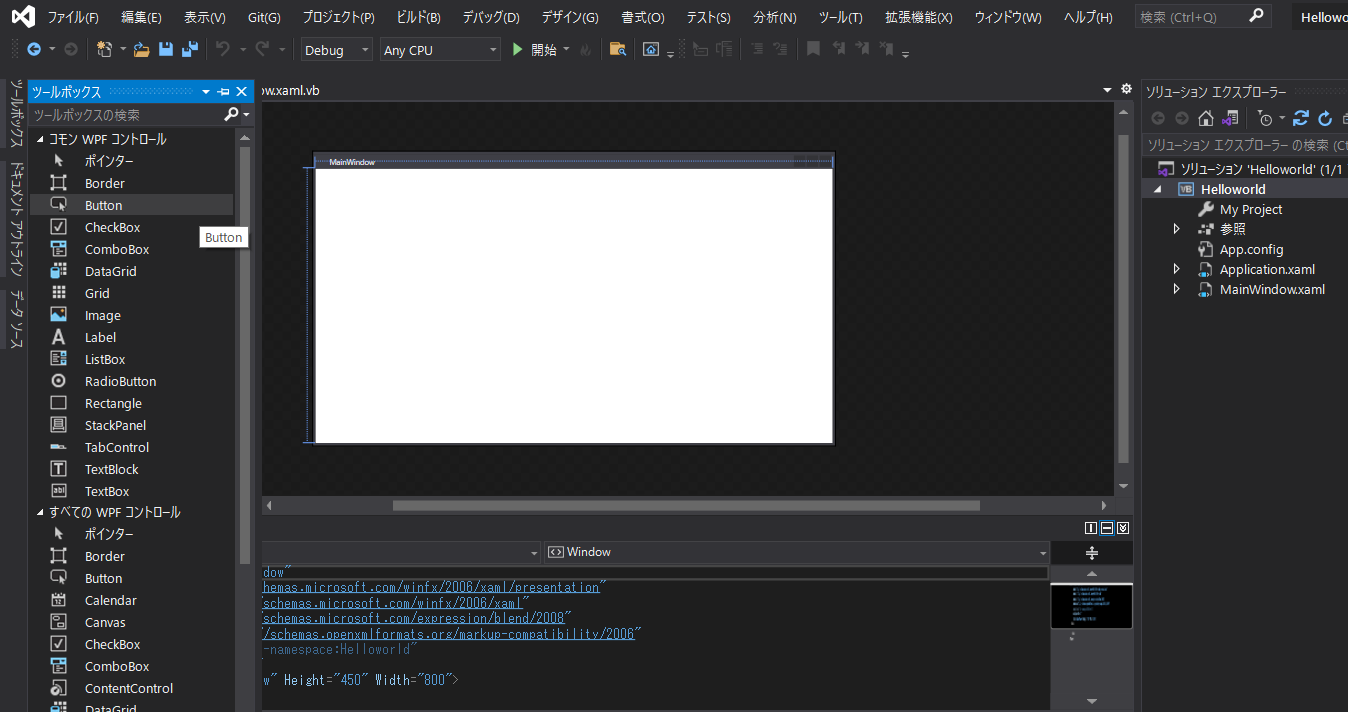This screenshot has height=712, width=1348.
Task: Select CheckBox in common WPF controls
Action: click(112, 227)
